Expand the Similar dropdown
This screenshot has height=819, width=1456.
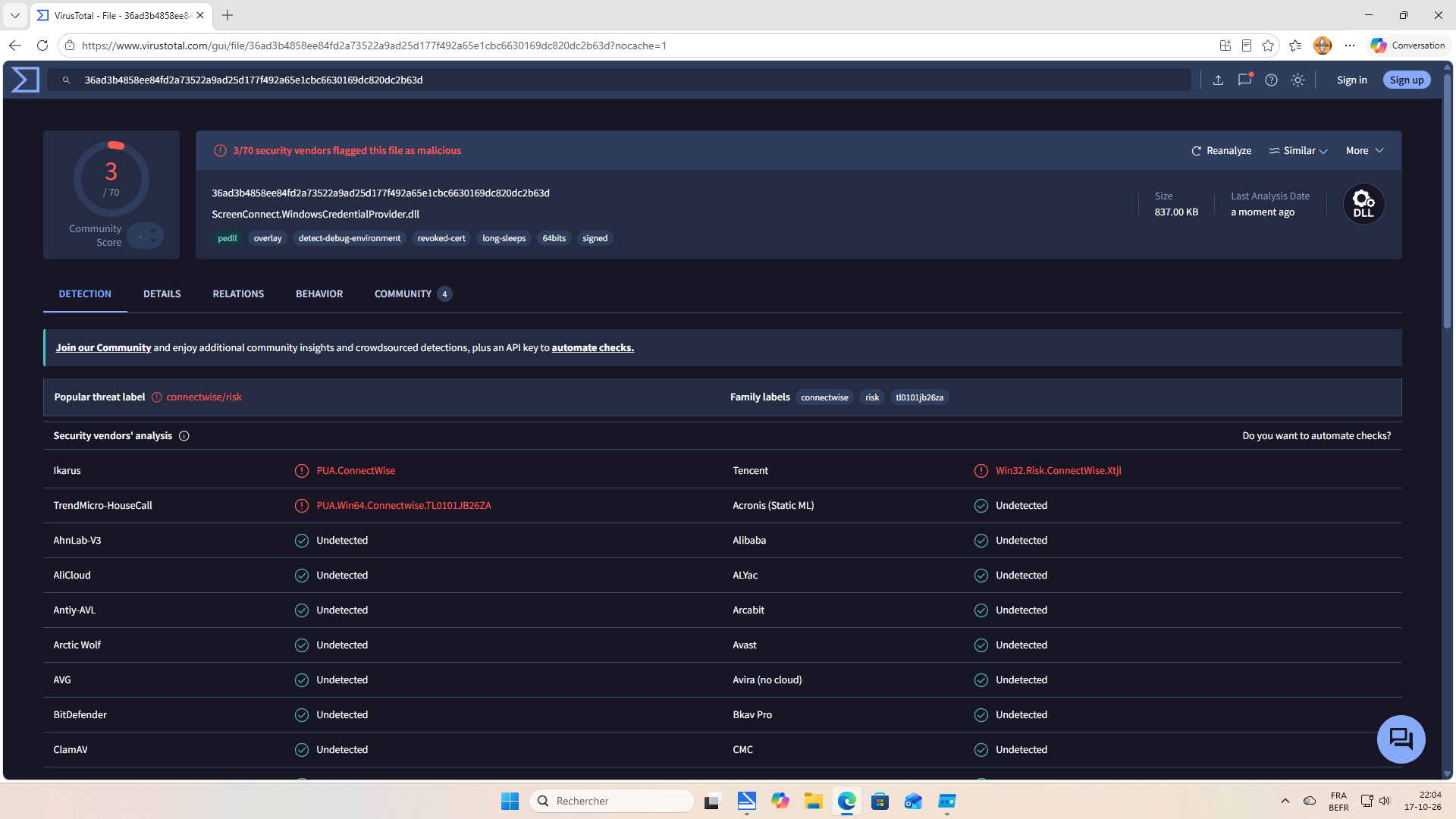pos(1298,151)
